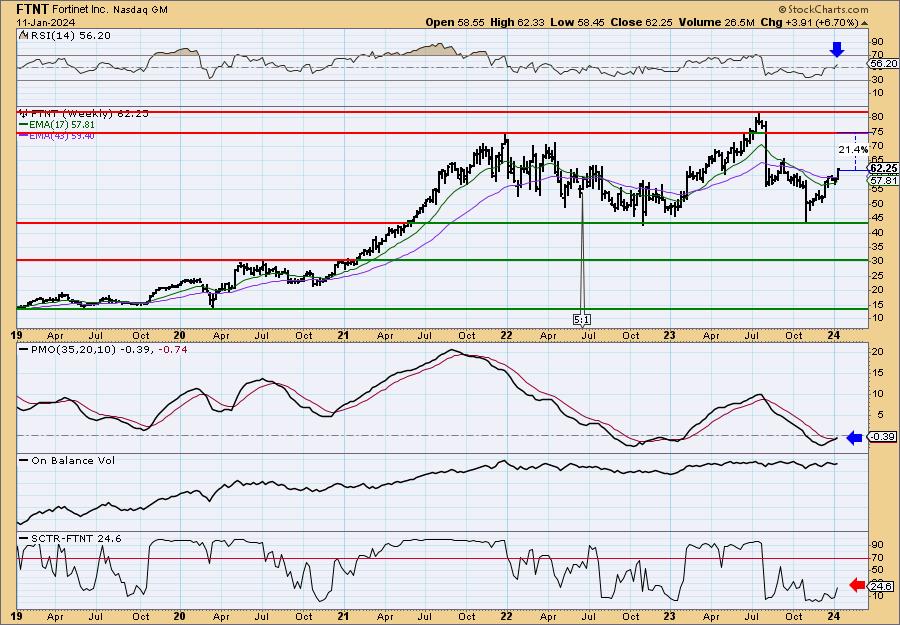Click the Close 62.25 header value
The image size is (900, 625).
[x=641, y=22]
